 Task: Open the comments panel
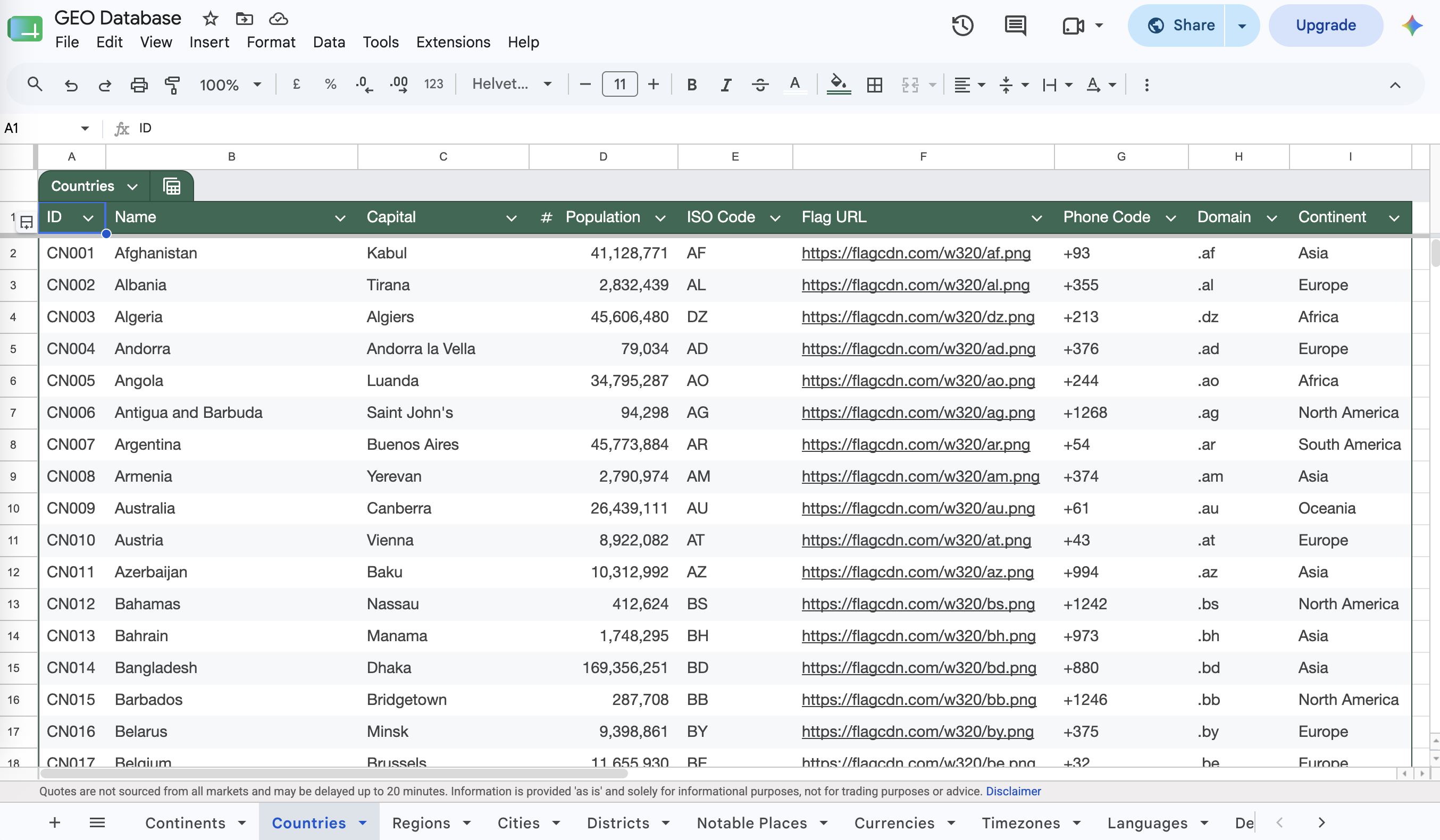[1016, 25]
